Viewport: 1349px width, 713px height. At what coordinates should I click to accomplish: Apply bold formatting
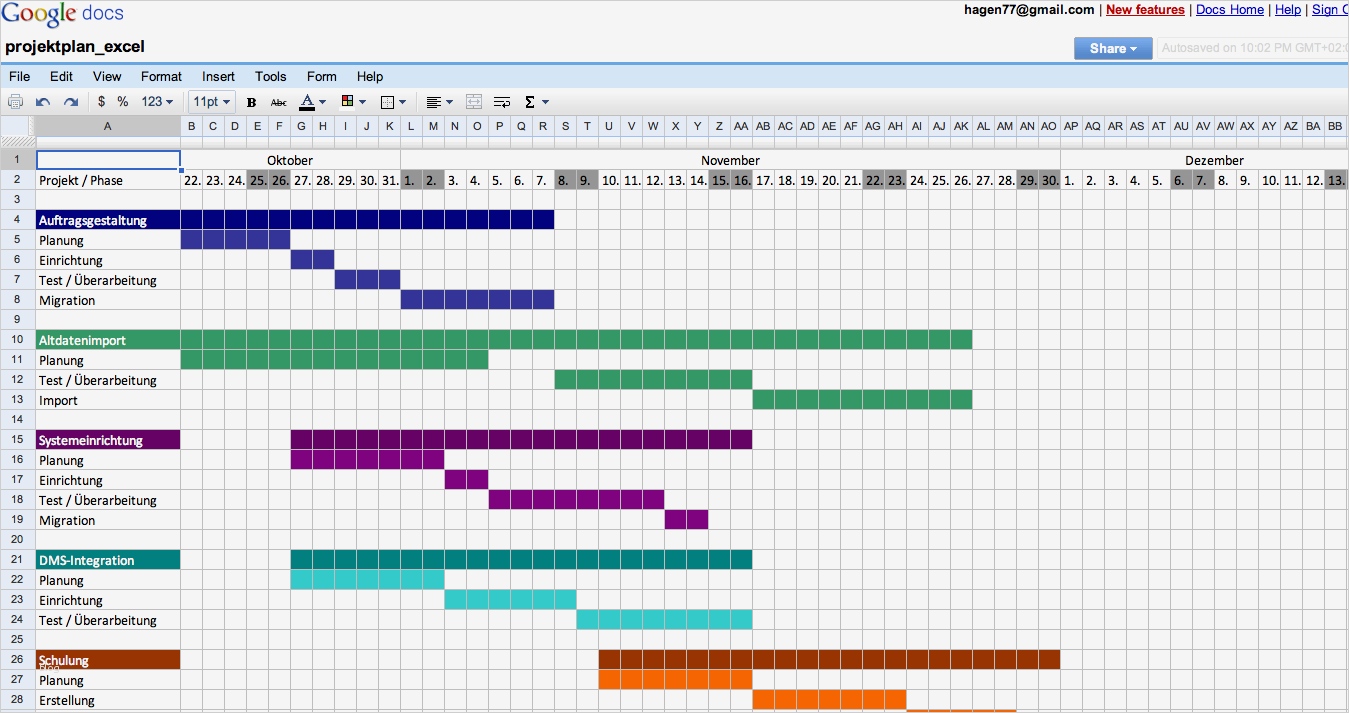[x=251, y=101]
